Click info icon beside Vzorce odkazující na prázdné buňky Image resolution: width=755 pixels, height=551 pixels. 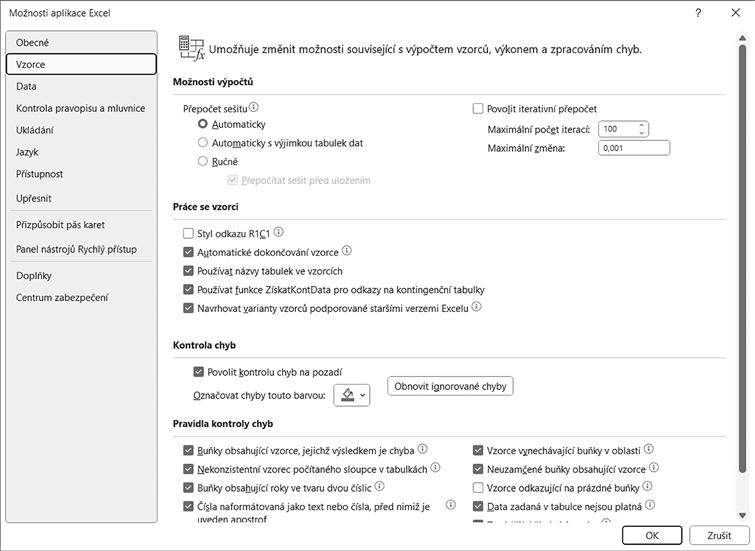(x=647, y=487)
